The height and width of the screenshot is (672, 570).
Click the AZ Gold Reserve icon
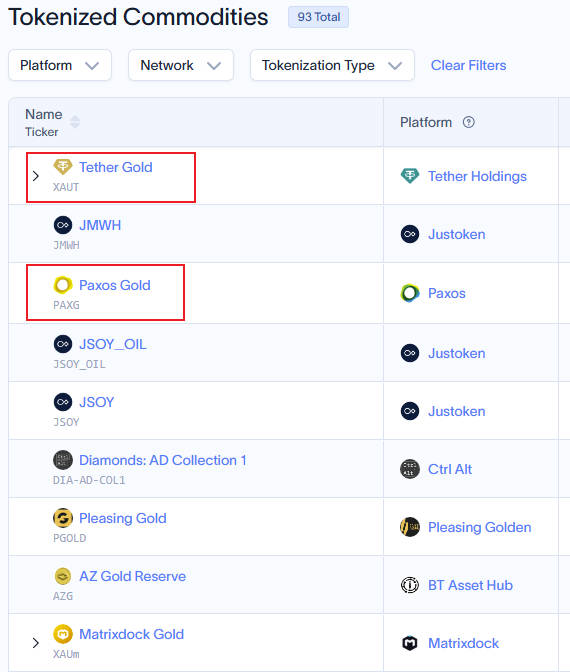[x=63, y=576]
